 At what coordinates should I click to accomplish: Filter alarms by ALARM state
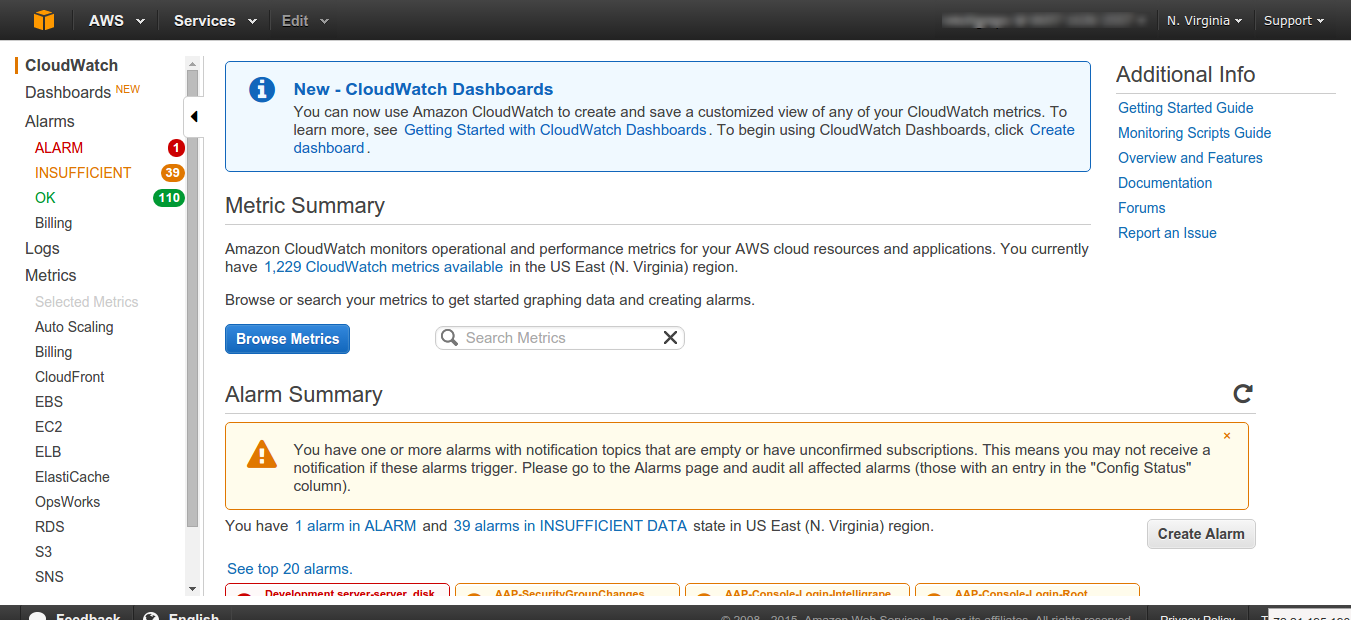[x=59, y=148]
